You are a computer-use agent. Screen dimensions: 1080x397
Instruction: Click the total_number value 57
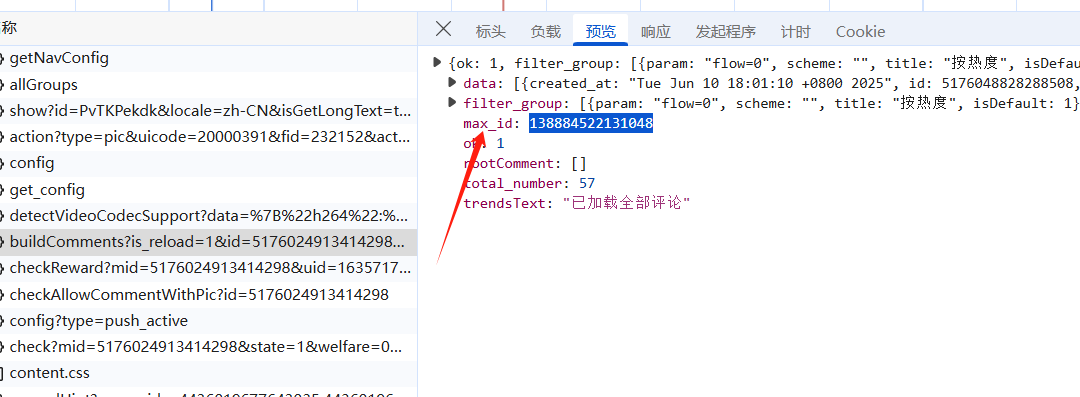587,183
